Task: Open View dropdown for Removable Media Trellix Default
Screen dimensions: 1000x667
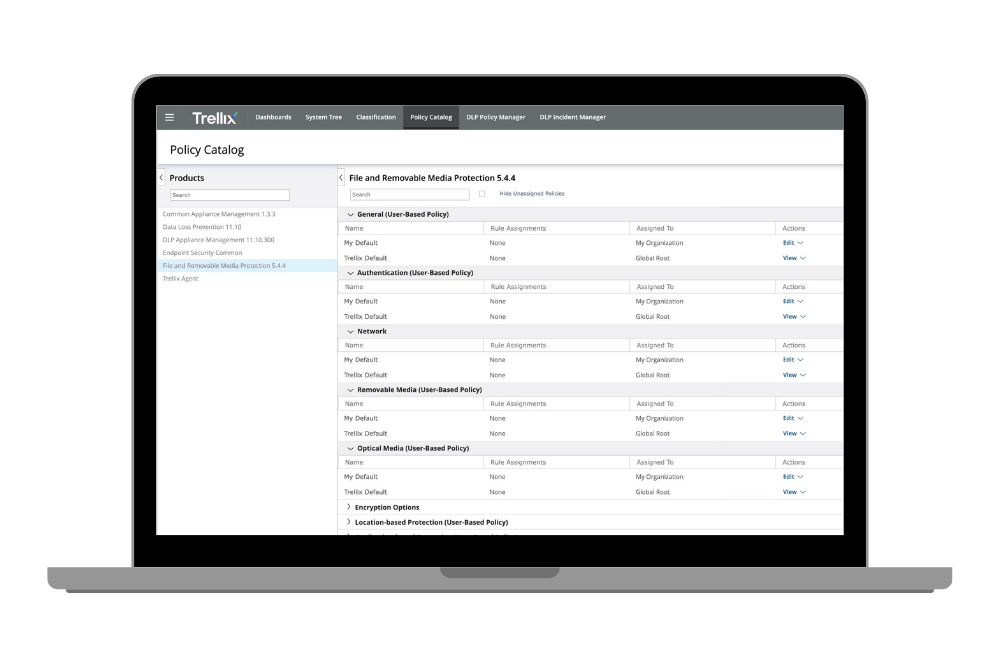Action: pyautogui.click(x=794, y=434)
